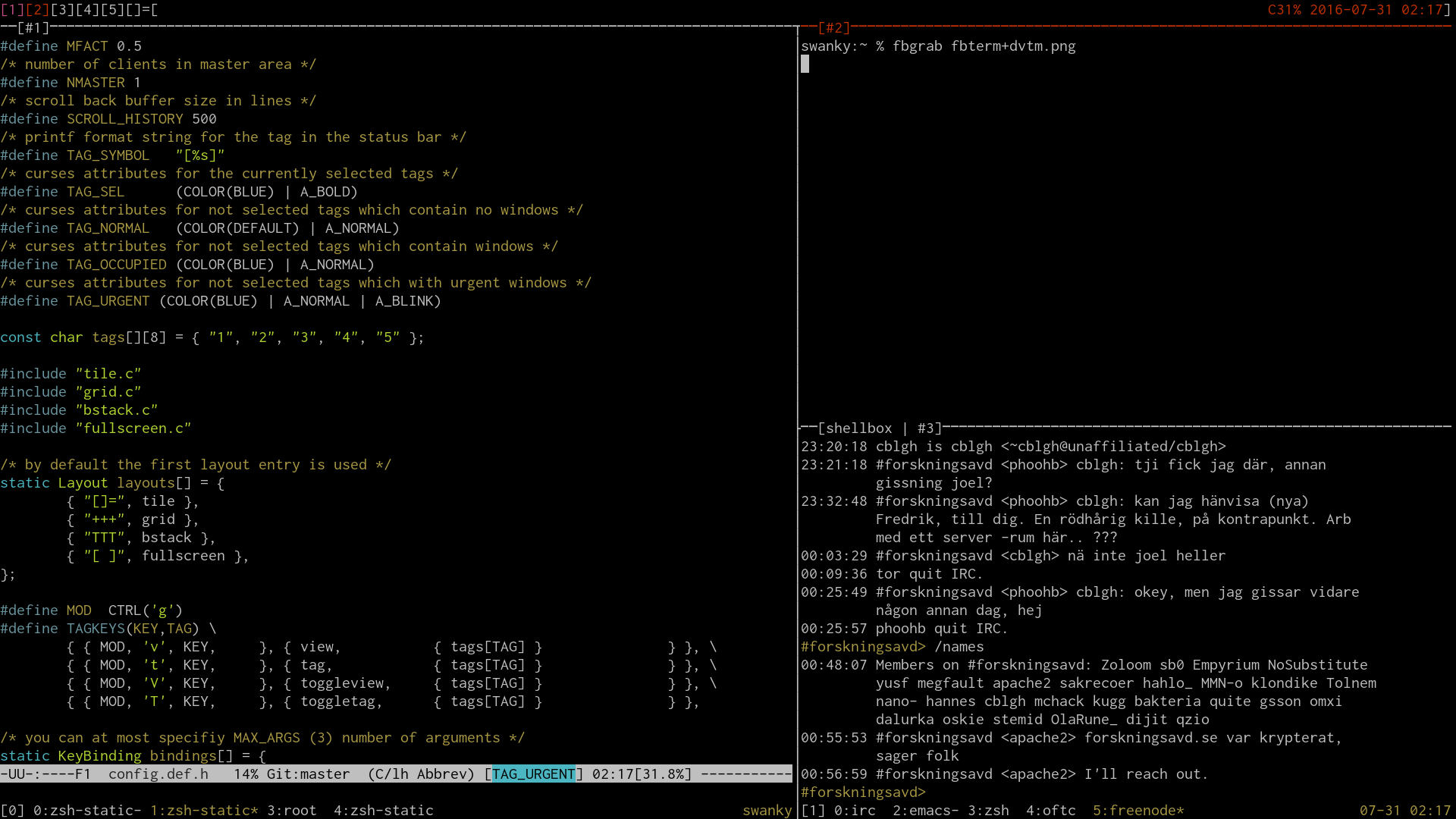Focus the shellbox #3 window title
This screenshot has height=819, width=1456.
880,428
